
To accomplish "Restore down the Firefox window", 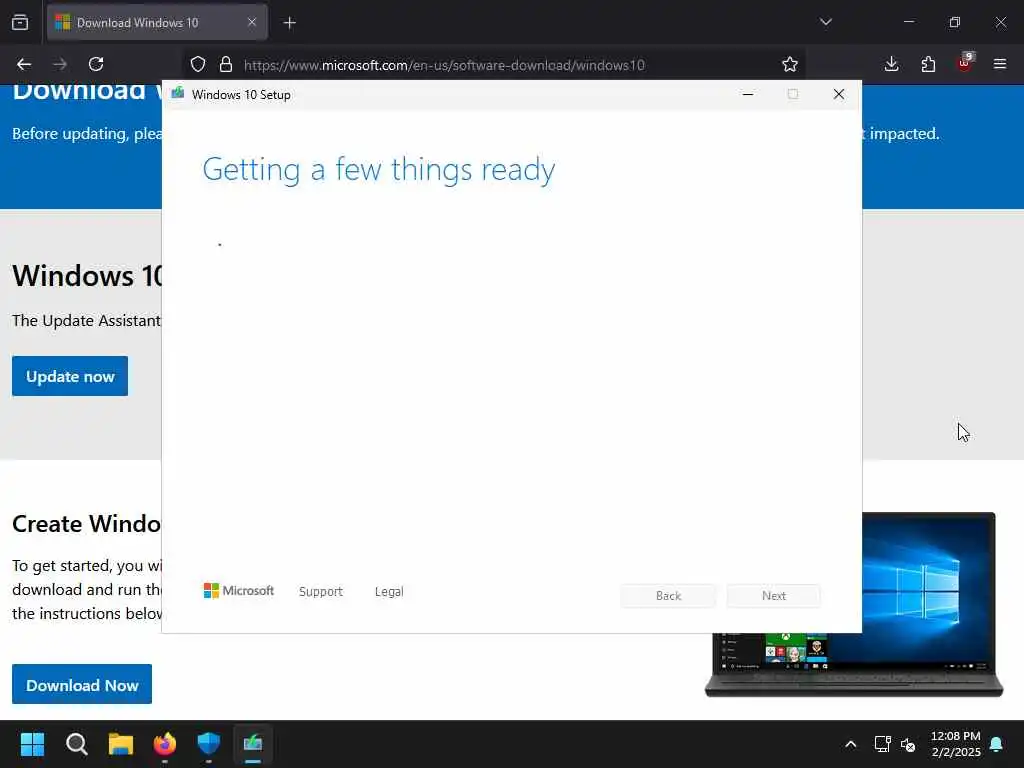I will click(x=955, y=22).
